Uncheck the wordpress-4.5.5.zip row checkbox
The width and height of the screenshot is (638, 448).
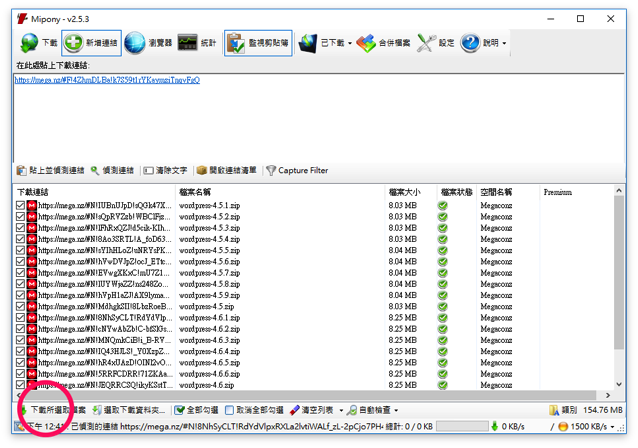[20, 250]
